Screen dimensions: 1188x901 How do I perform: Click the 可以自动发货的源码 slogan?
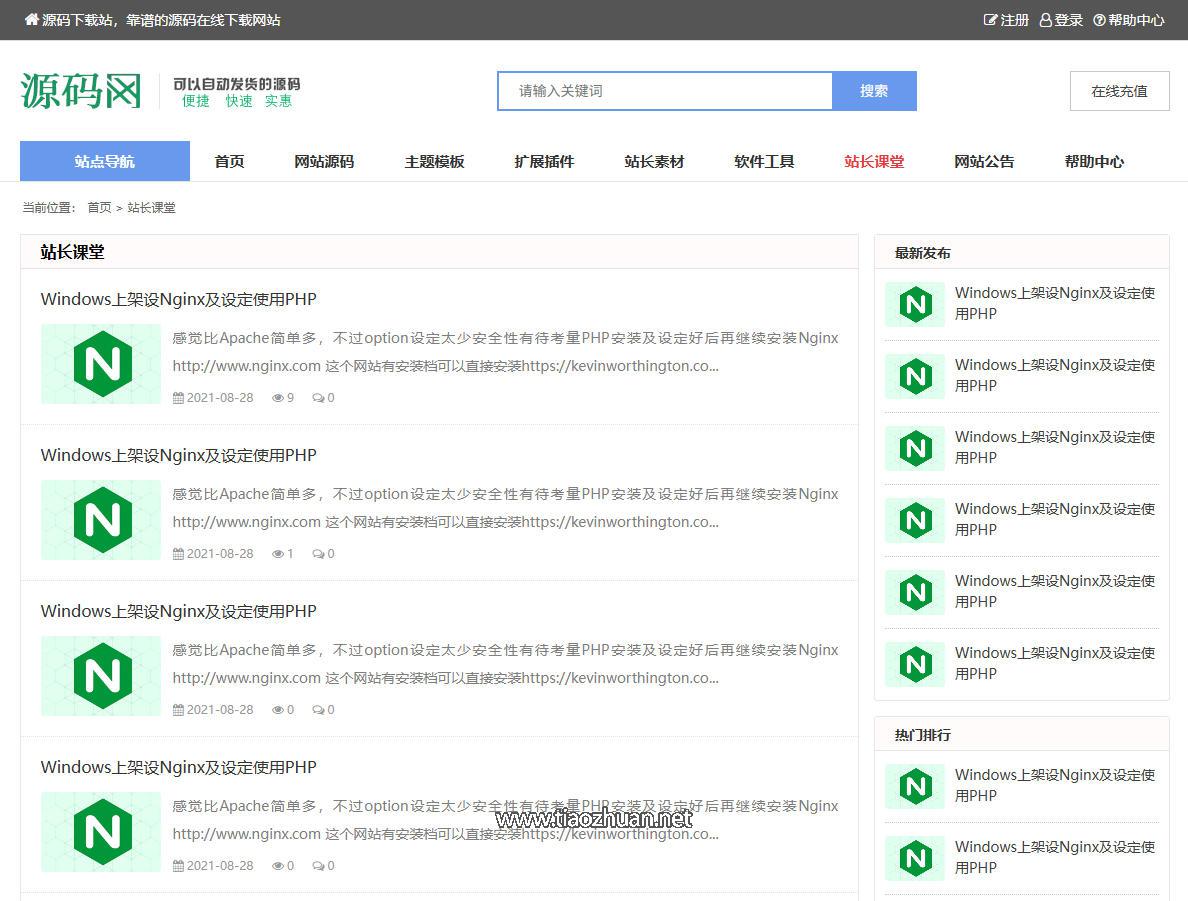236,84
